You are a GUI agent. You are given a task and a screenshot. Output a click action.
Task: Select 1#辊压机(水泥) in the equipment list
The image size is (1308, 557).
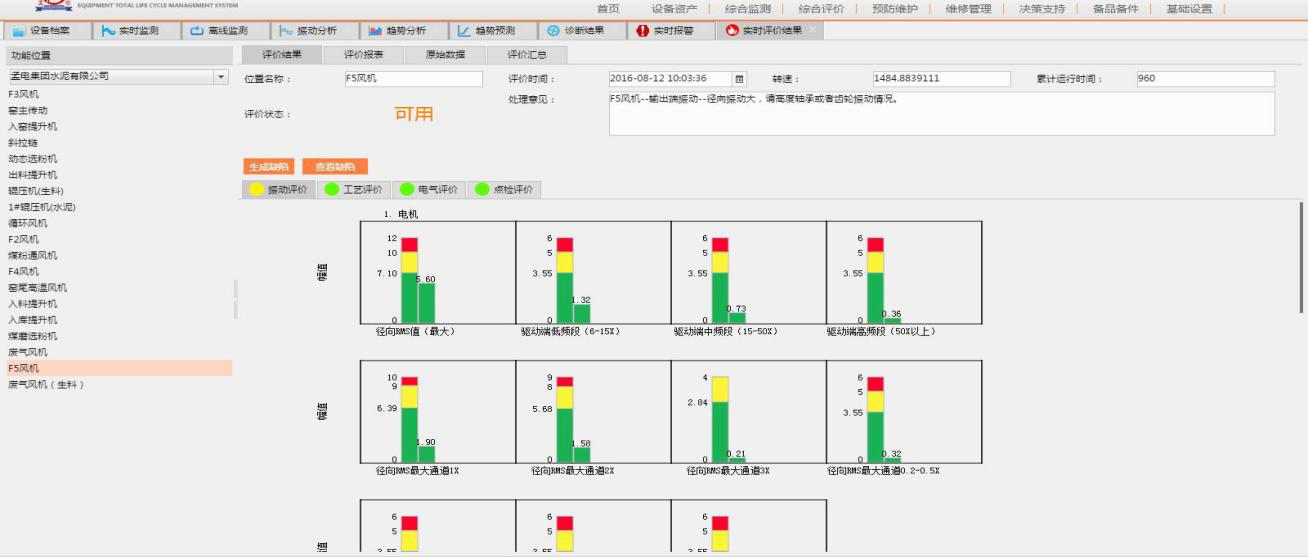[x=42, y=207]
